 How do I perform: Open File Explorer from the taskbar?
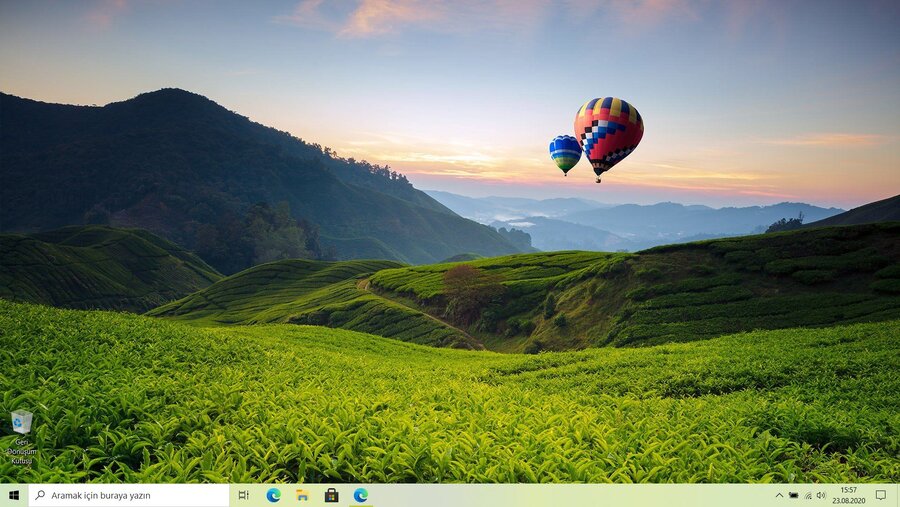(x=302, y=495)
